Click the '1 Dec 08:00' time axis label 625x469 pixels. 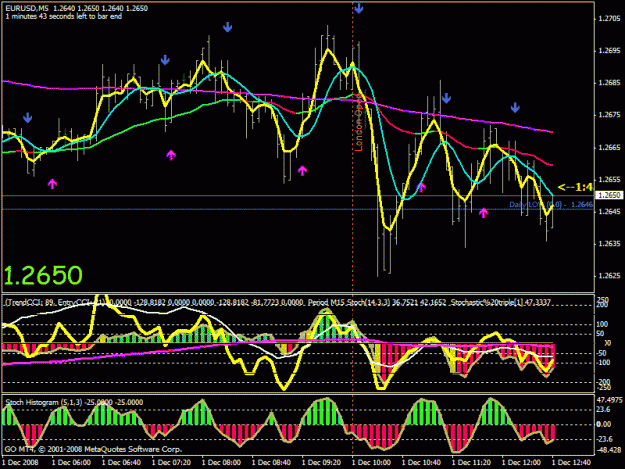coord(221,463)
